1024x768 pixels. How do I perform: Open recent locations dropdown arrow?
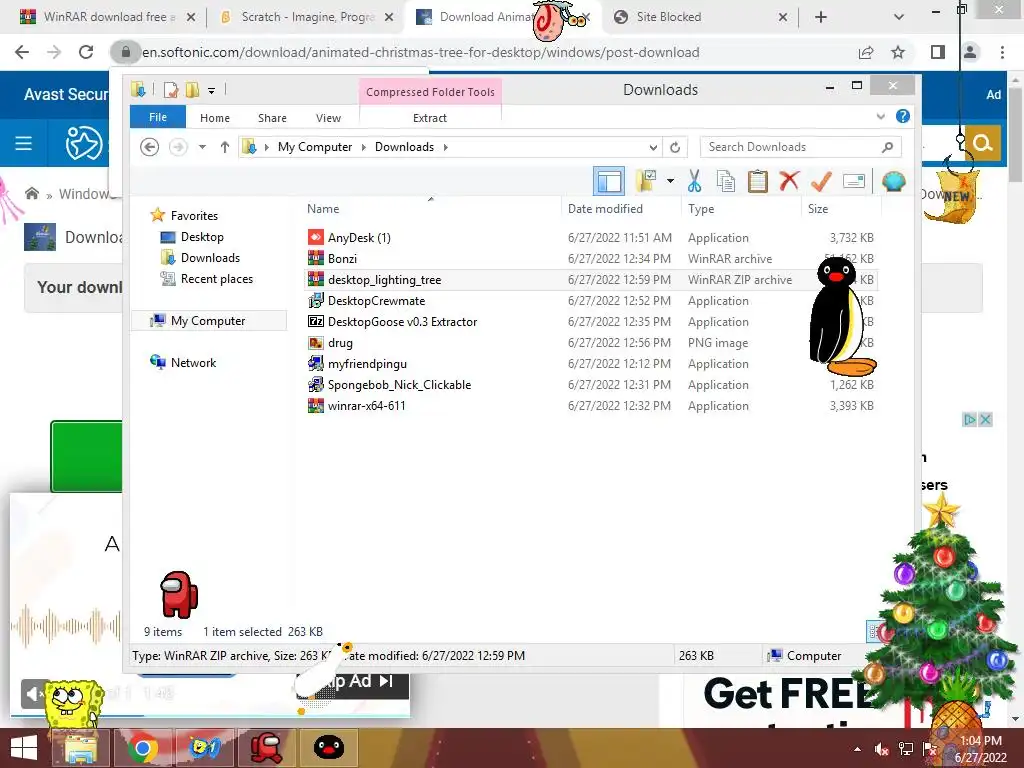202,147
